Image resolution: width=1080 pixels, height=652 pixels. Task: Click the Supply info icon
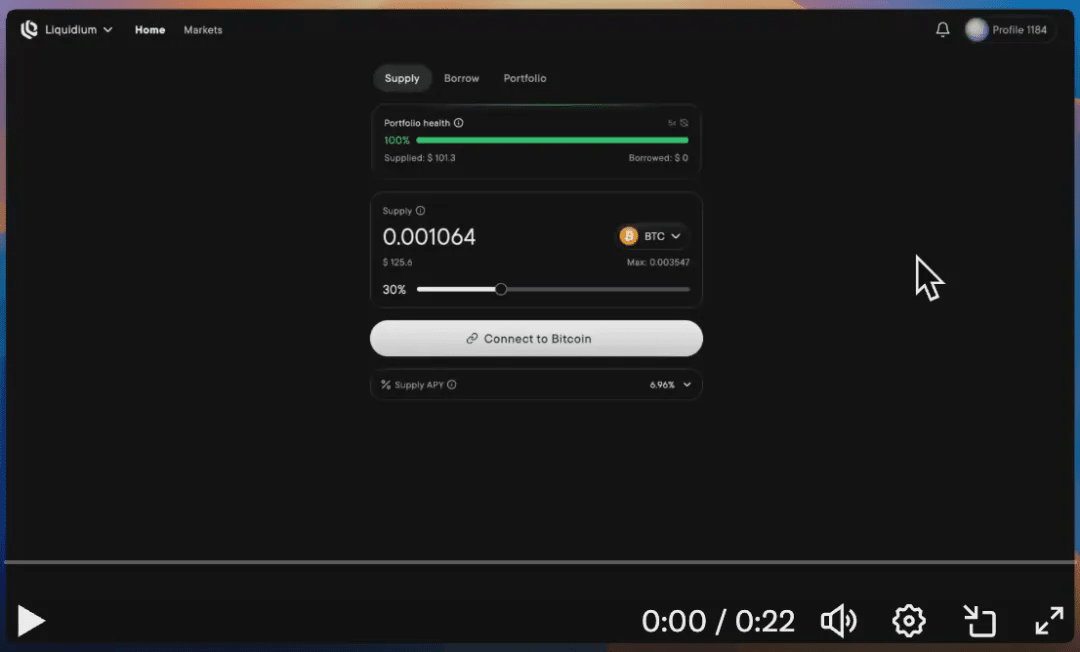420,211
